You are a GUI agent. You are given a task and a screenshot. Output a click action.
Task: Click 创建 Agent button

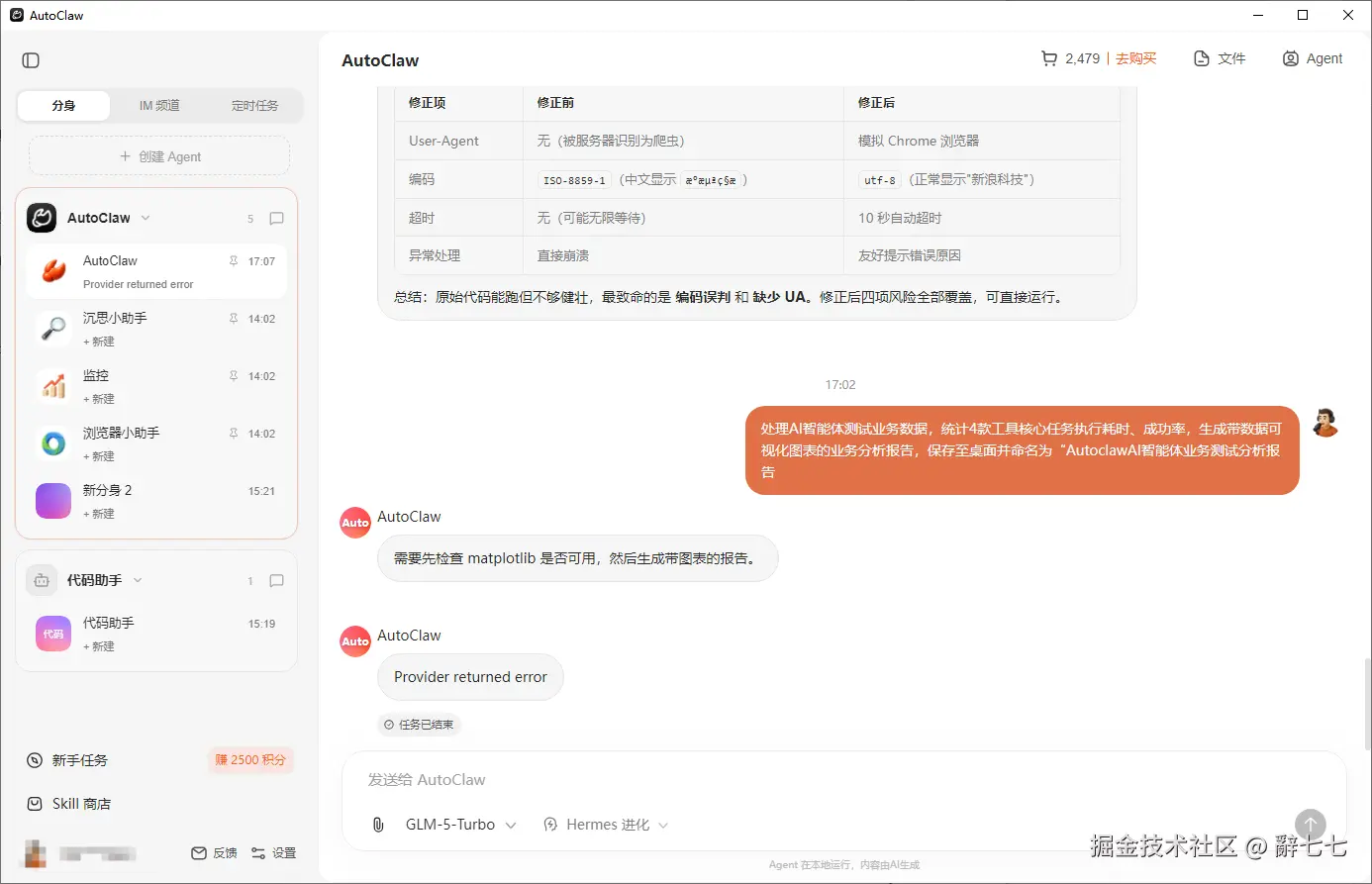coord(159,156)
